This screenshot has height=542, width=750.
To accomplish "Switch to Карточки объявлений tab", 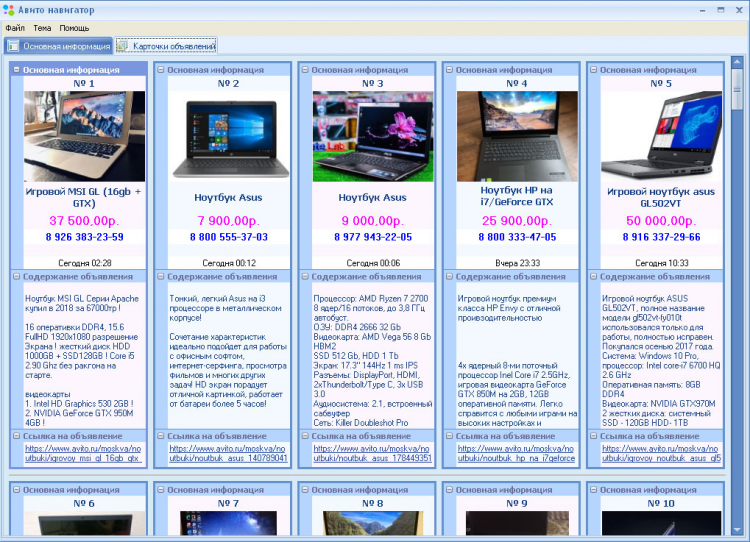I will [x=166, y=46].
